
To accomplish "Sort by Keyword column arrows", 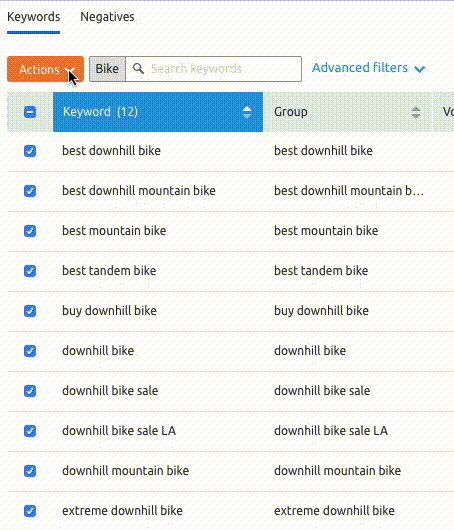I will (x=247, y=112).
